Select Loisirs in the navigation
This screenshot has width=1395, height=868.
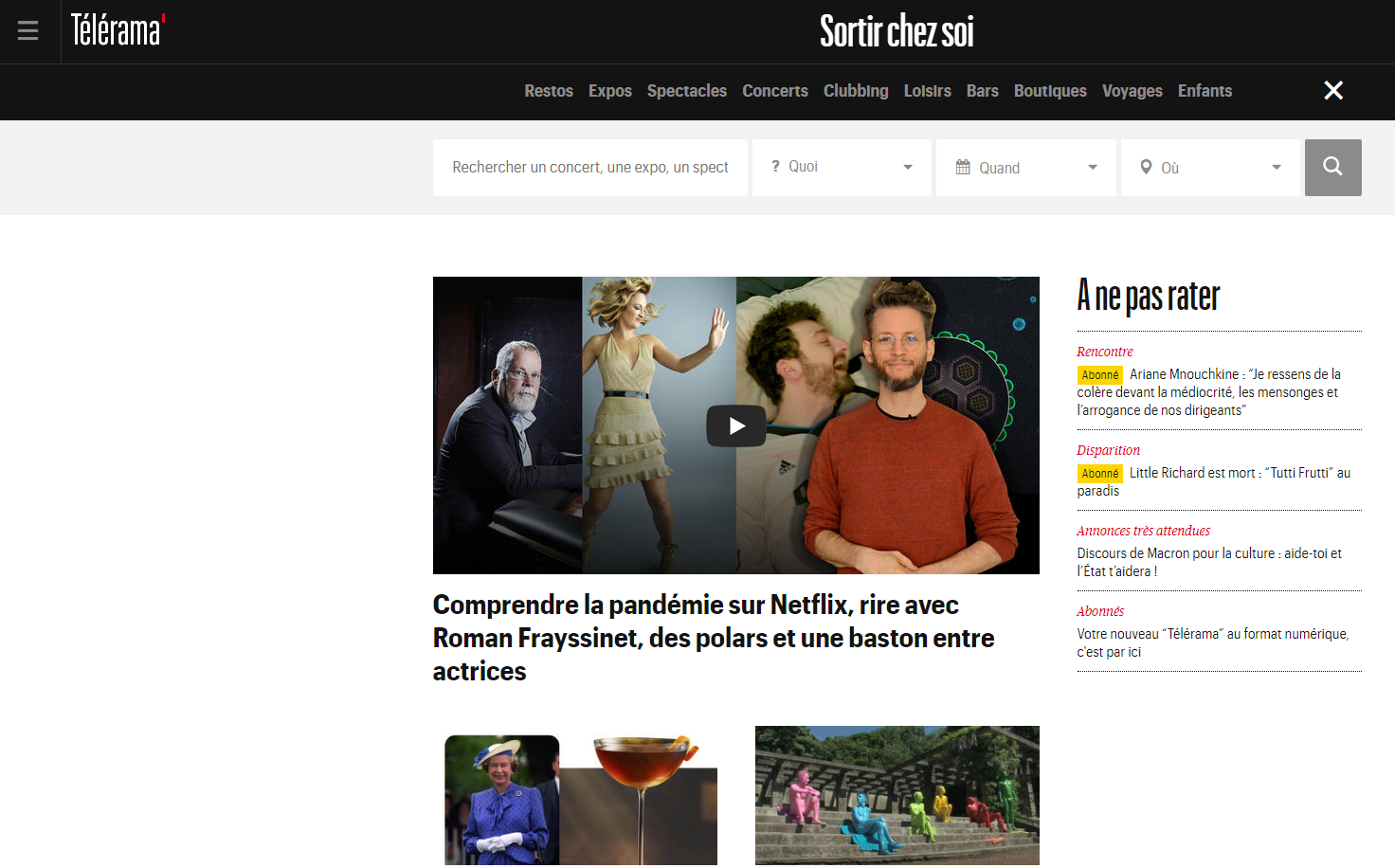coord(927,91)
